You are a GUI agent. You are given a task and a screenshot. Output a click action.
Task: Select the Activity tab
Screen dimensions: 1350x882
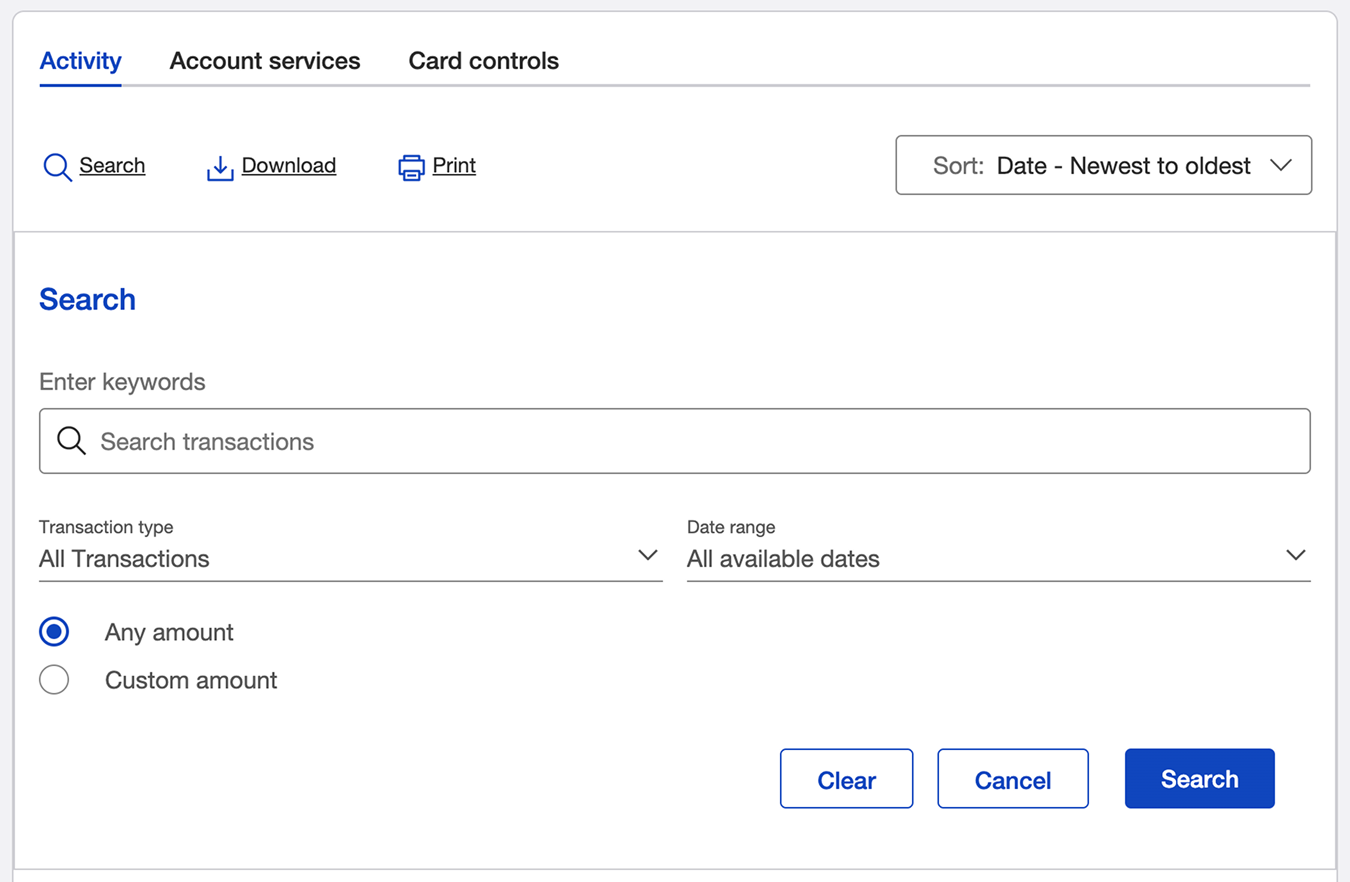point(81,61)
